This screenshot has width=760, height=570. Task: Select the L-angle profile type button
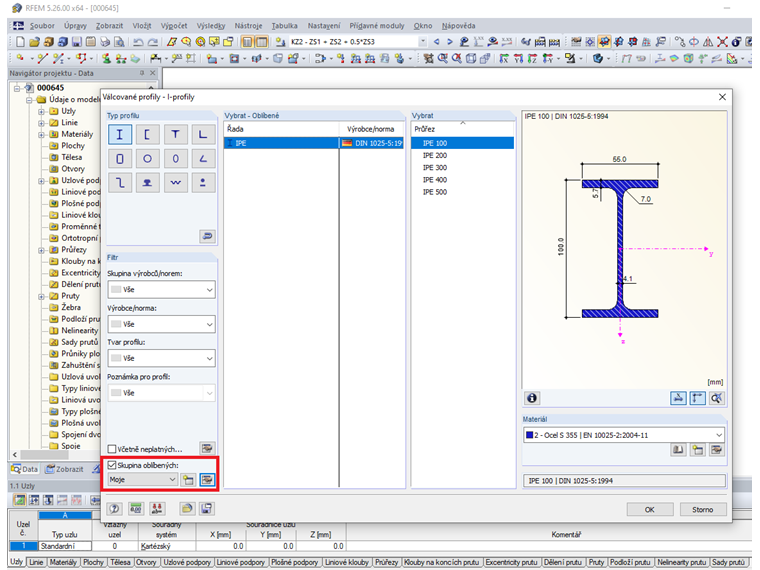click(x=203, y=134)
